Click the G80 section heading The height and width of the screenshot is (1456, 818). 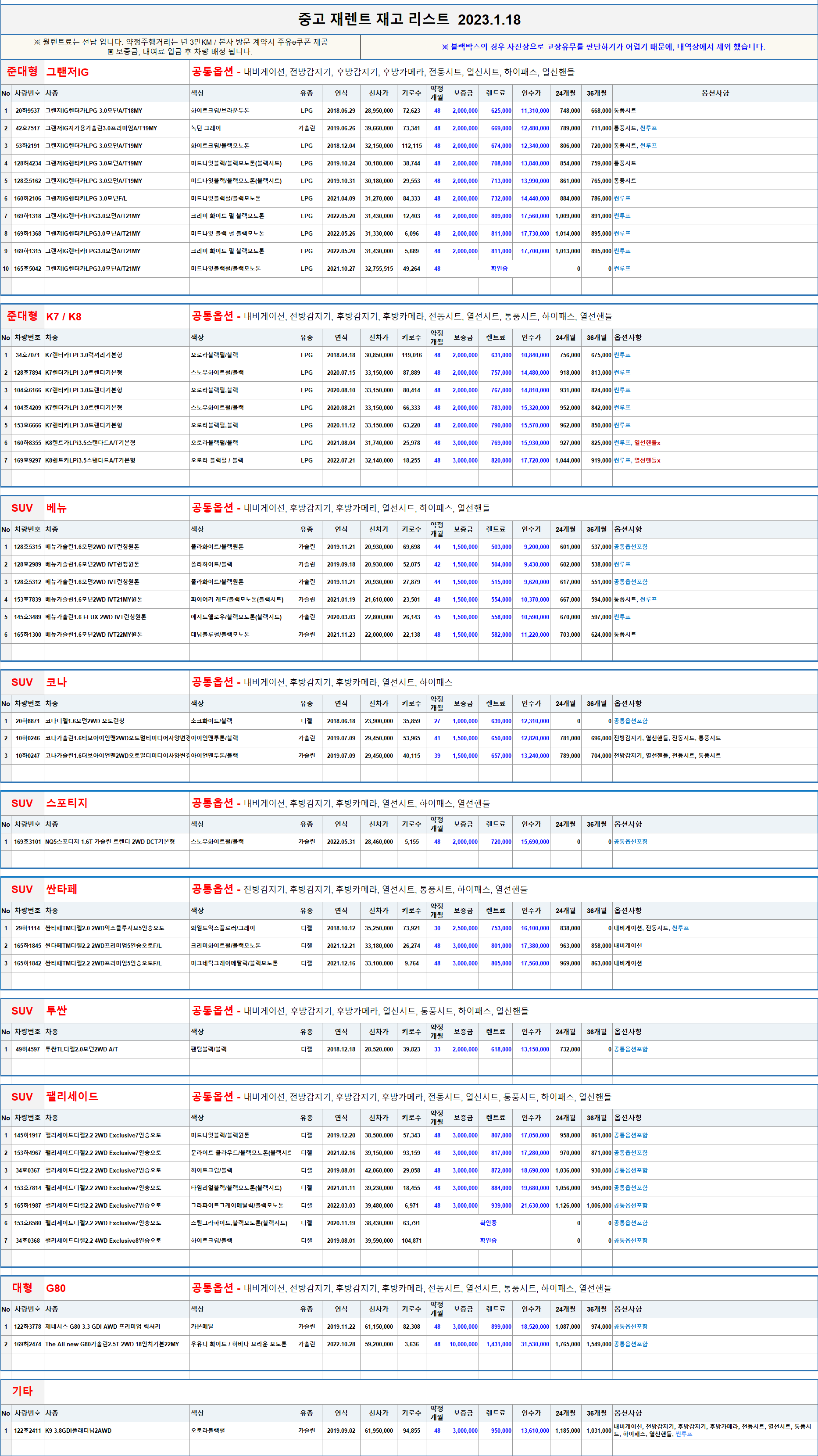coord(56,1288)
